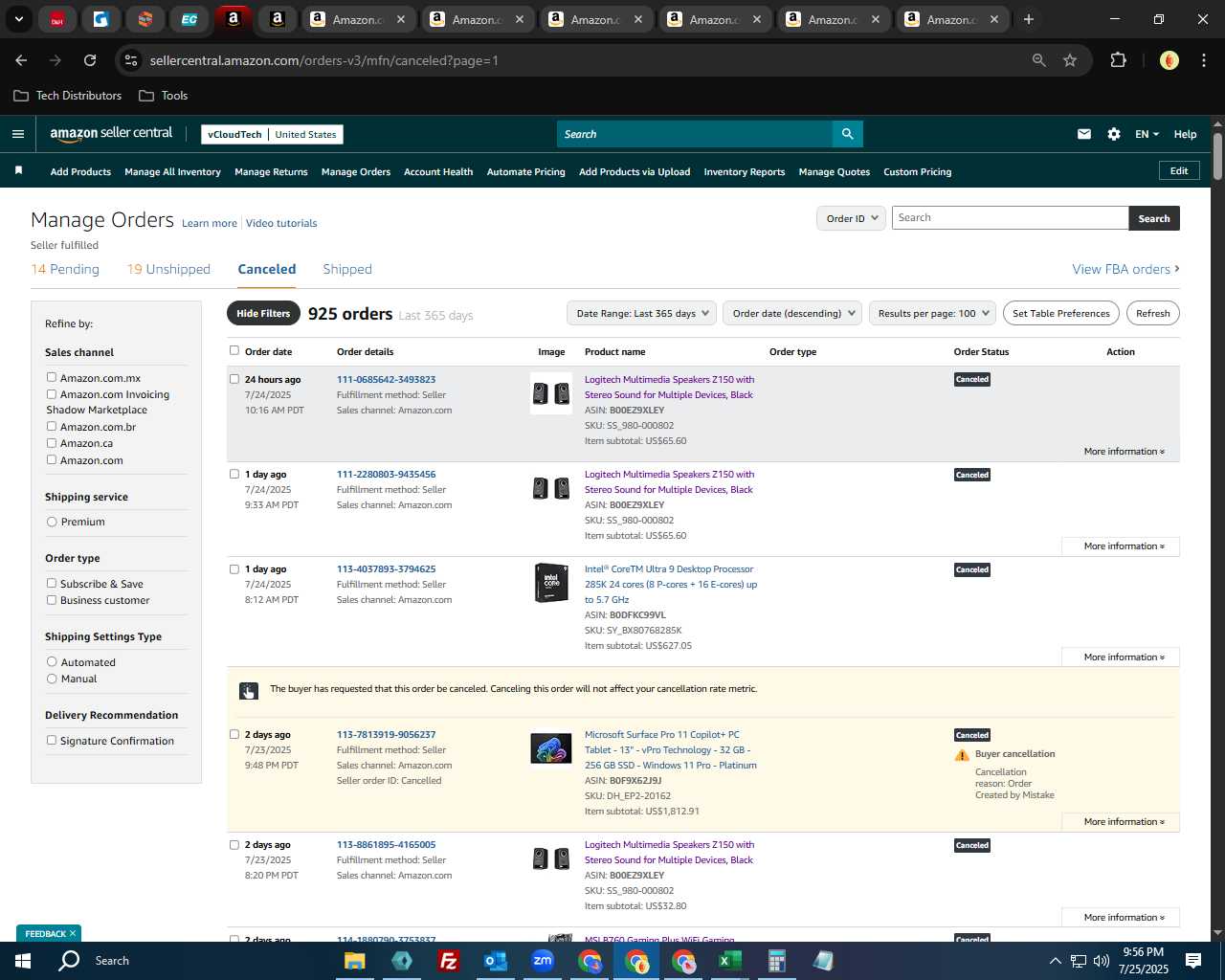Open the EN language dropdown

(1147, 134)
